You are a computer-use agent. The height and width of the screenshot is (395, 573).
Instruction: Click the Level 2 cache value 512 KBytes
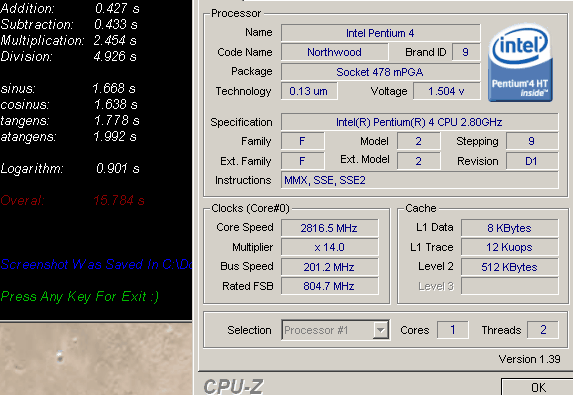pos(509,267)
